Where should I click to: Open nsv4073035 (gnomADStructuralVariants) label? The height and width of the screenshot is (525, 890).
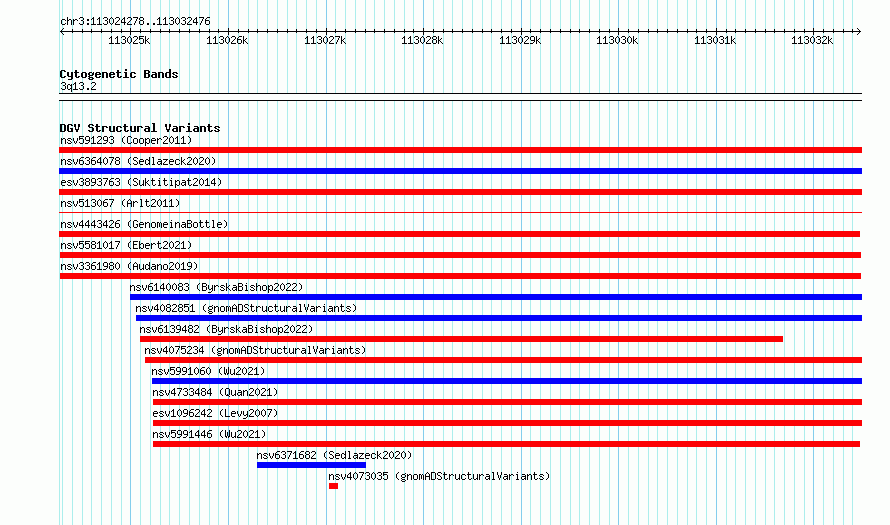pyautogui.click(x=439, y=476)
